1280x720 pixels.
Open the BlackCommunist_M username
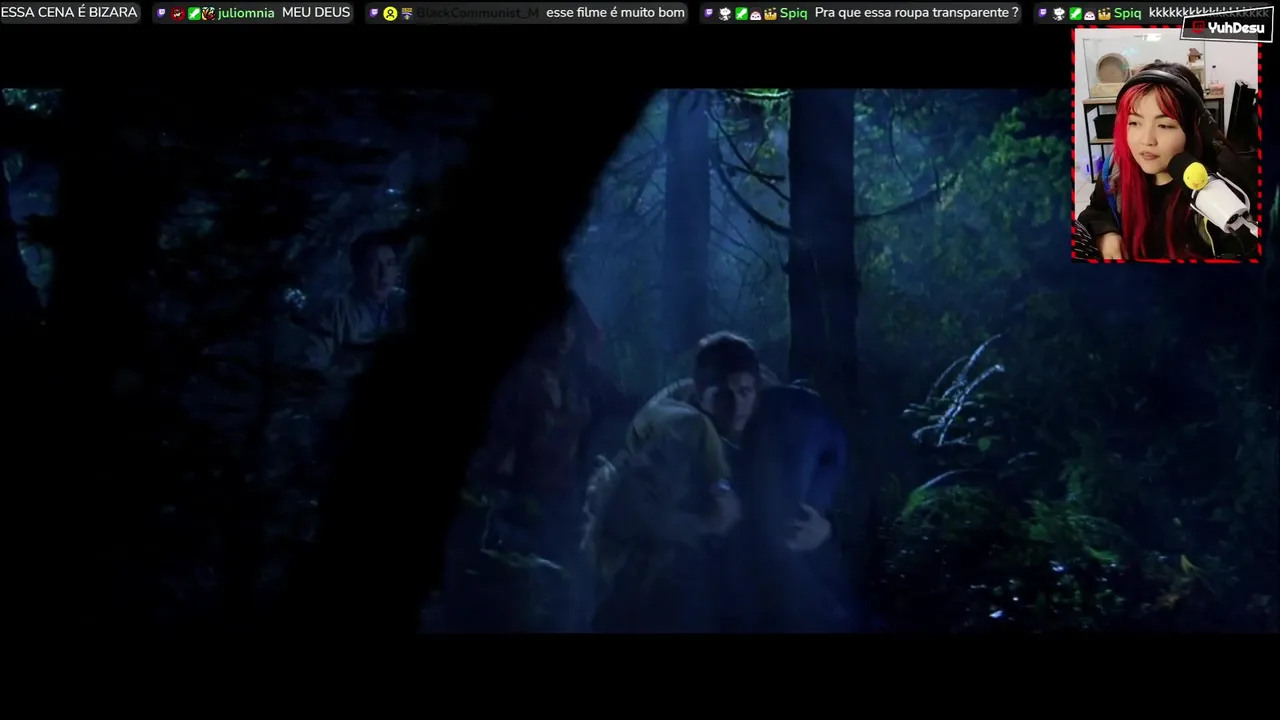[x=478, y=13]
